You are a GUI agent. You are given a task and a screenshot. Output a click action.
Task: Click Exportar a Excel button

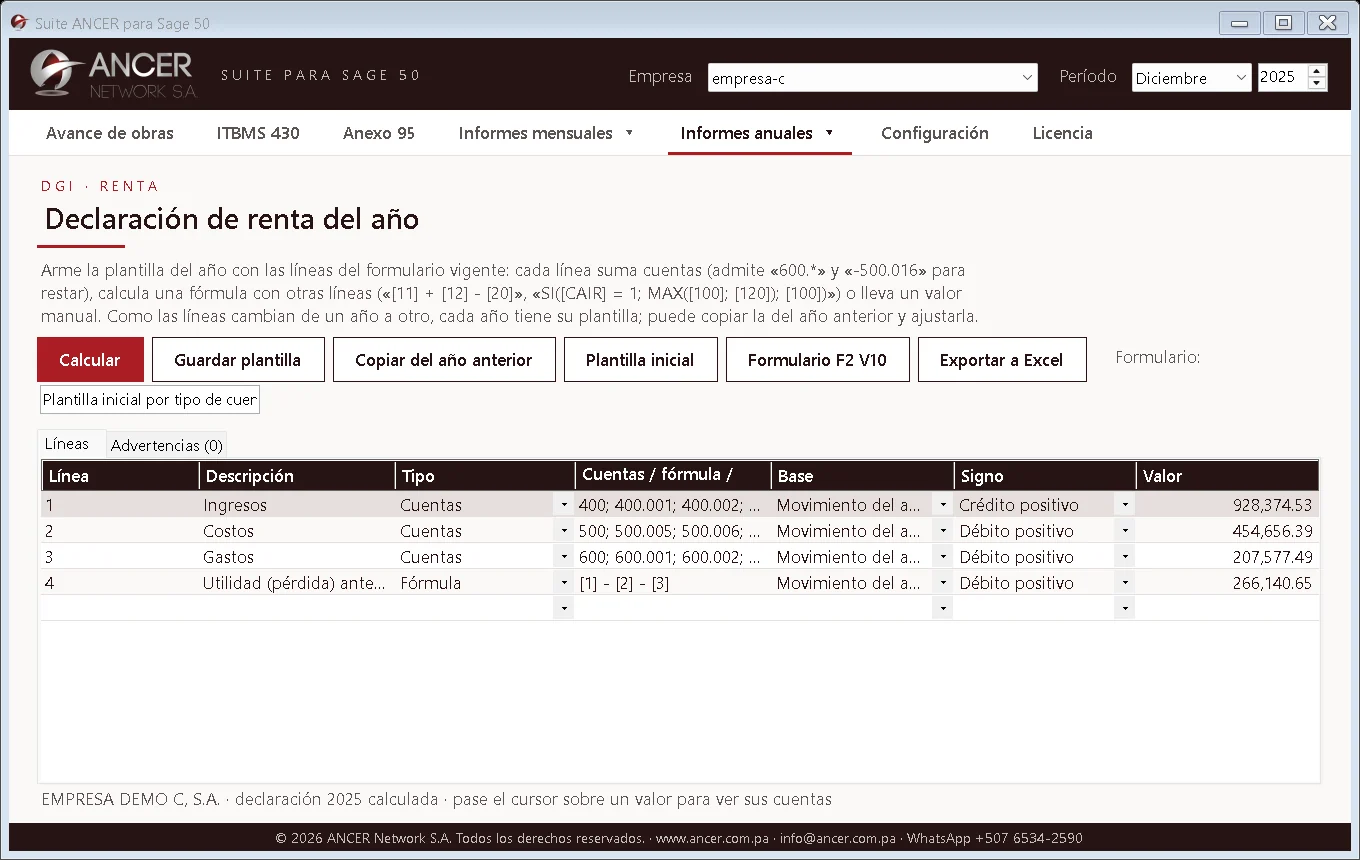(1001, 360)
